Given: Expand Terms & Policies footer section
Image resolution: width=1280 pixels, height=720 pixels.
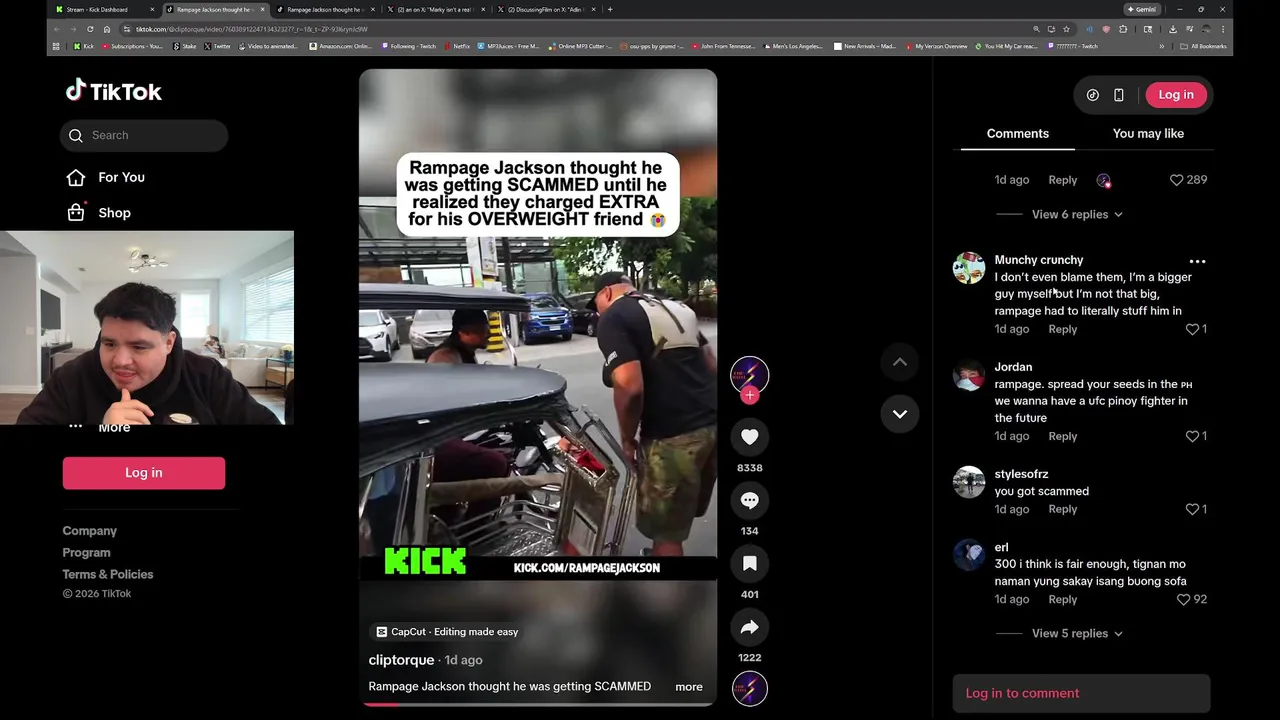Looking at the screenshot, I should 108,574.
